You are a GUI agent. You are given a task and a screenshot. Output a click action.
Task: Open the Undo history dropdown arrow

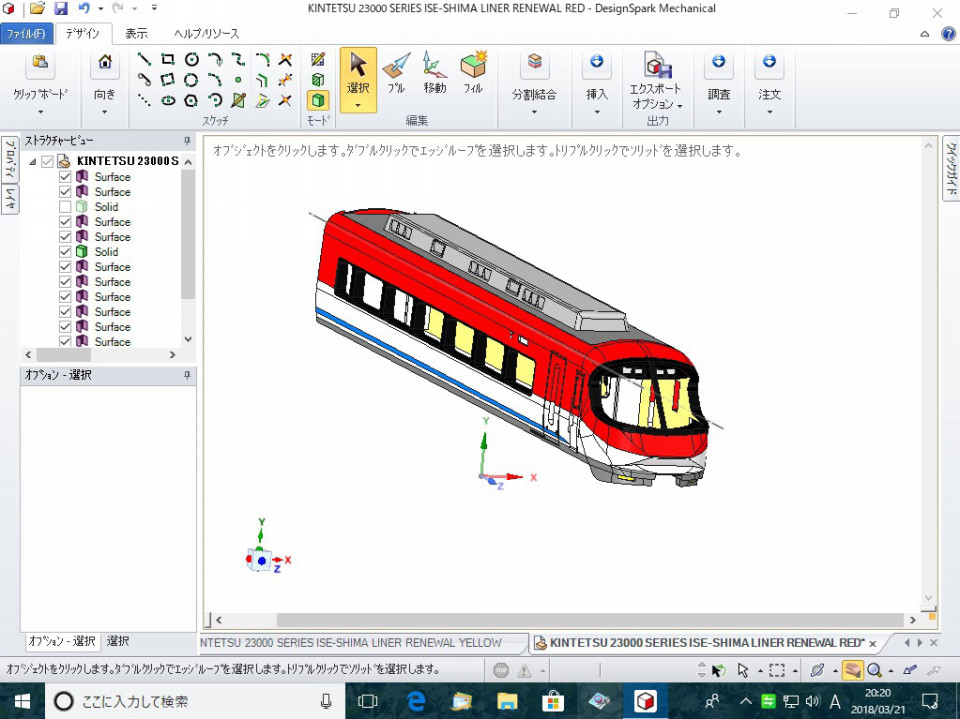point(100,9)
